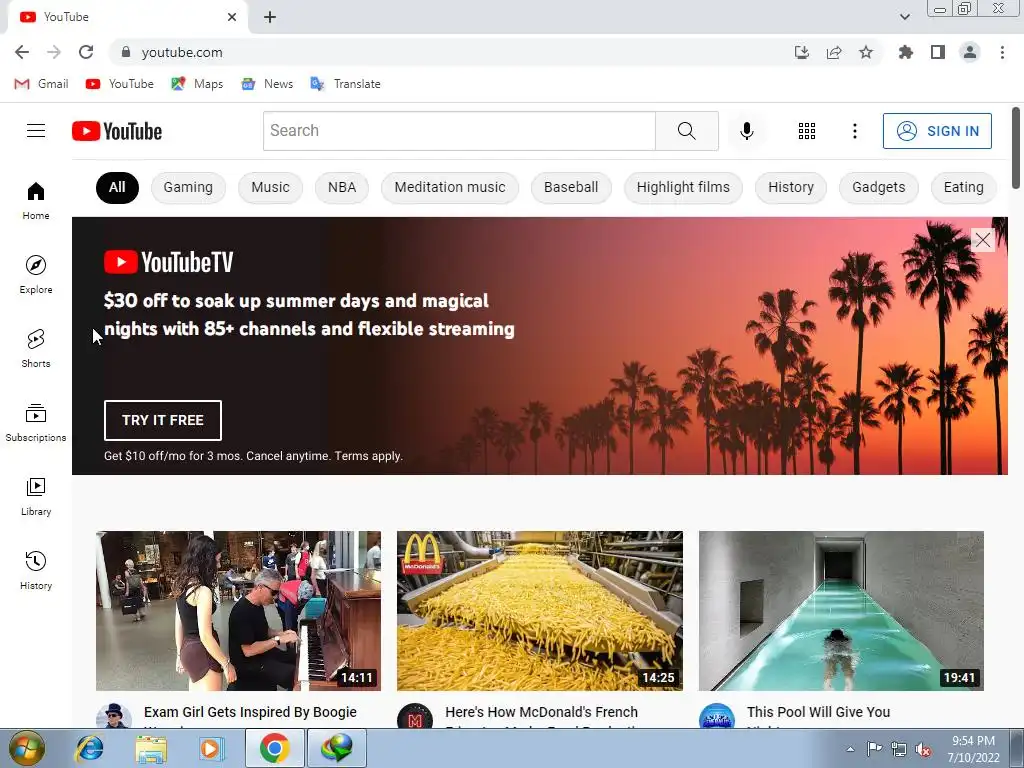Open Translate bookmark
1024x768 pixels.
tap(345, 84)
